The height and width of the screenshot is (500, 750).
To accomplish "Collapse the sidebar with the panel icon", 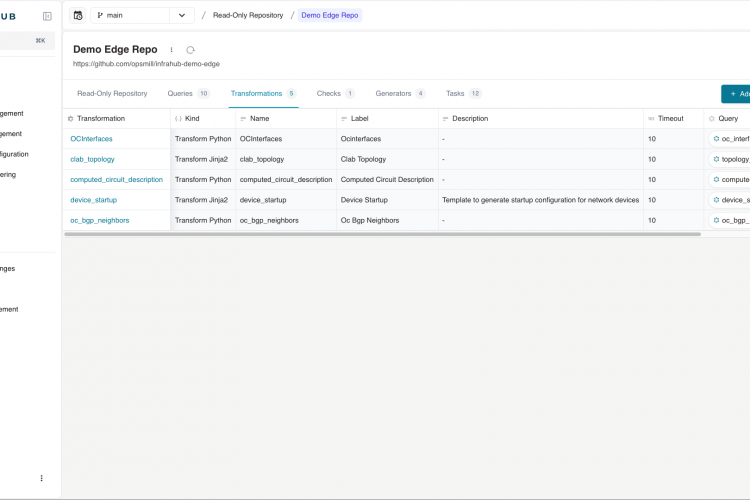I will click(x=47, y=16).
